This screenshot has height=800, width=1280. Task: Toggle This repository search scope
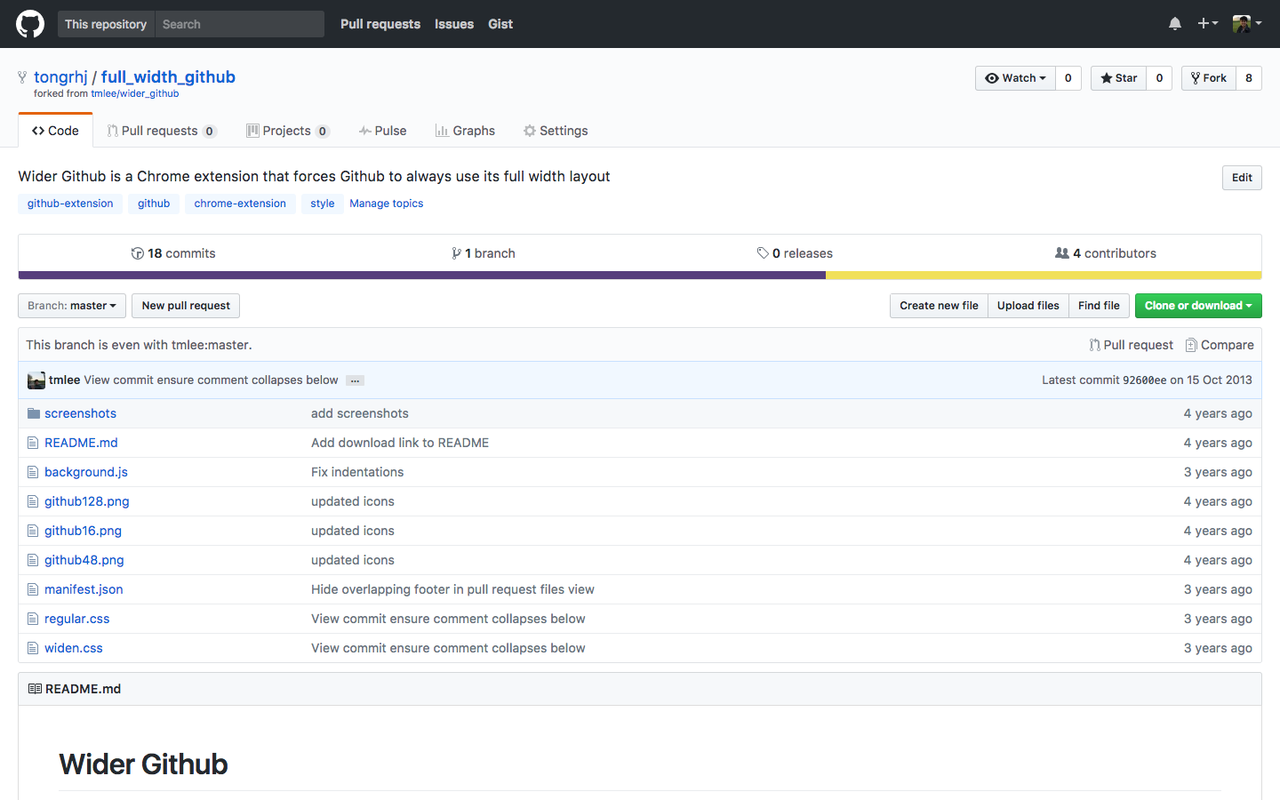(106, 24)
